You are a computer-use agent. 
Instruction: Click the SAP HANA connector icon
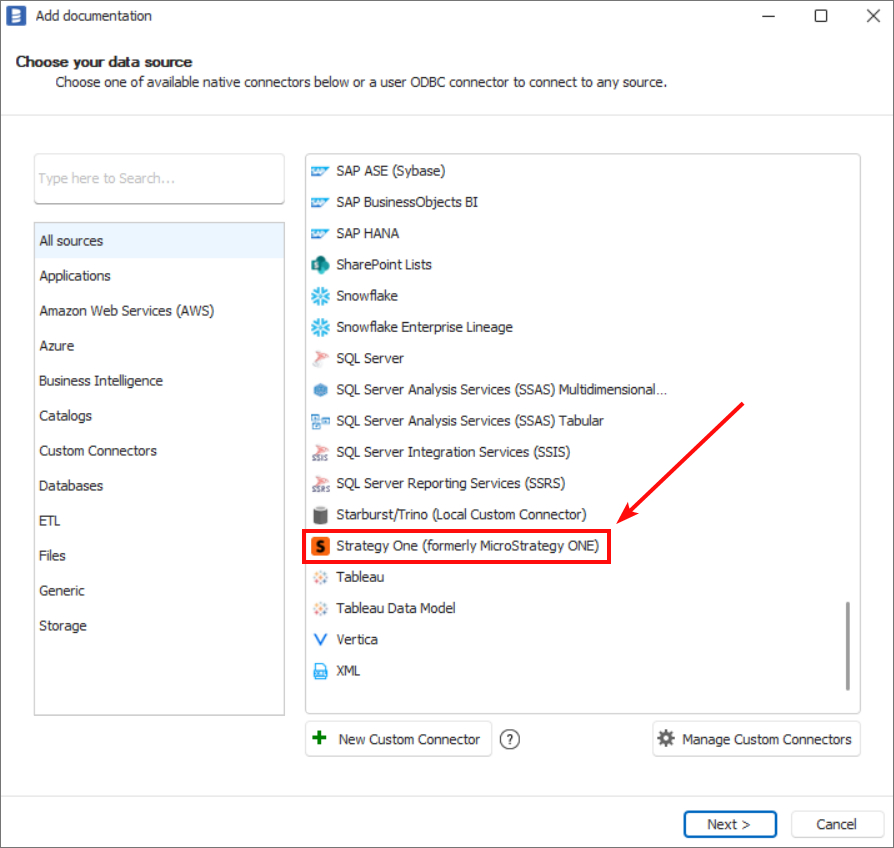320,234
